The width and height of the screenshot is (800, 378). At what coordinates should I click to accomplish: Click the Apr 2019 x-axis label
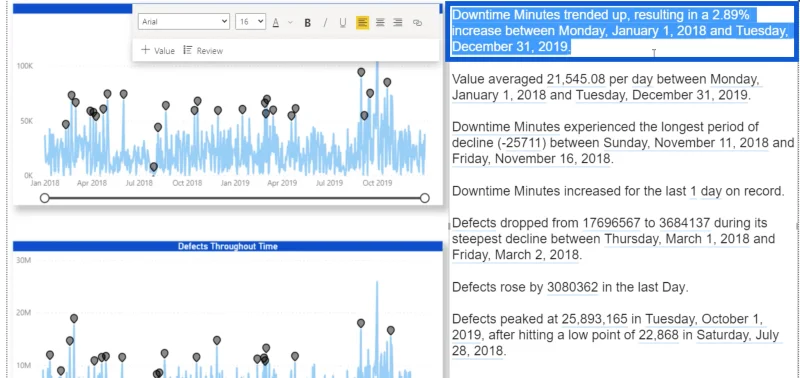click(x=282, y=183)
